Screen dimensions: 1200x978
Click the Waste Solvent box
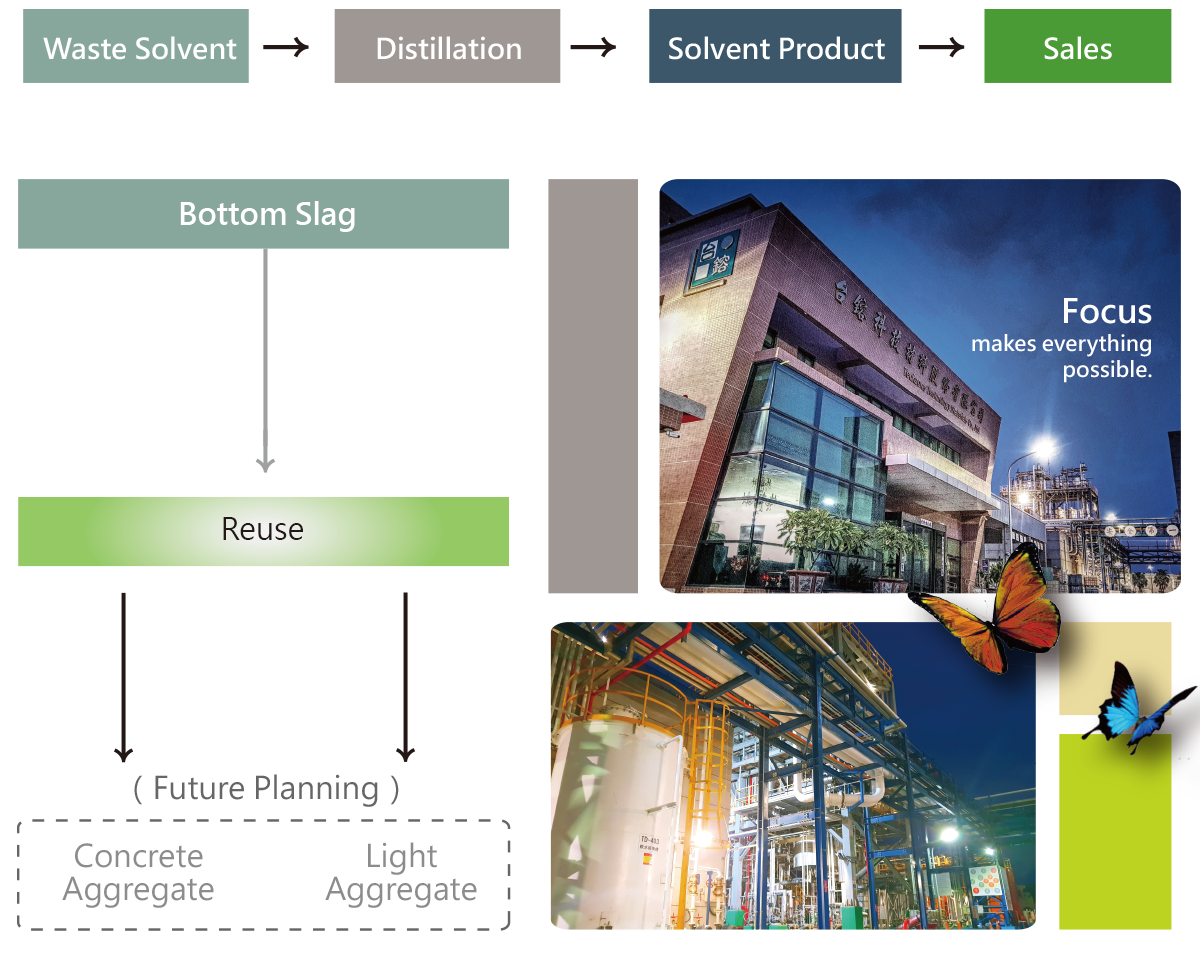click(136, 47)
